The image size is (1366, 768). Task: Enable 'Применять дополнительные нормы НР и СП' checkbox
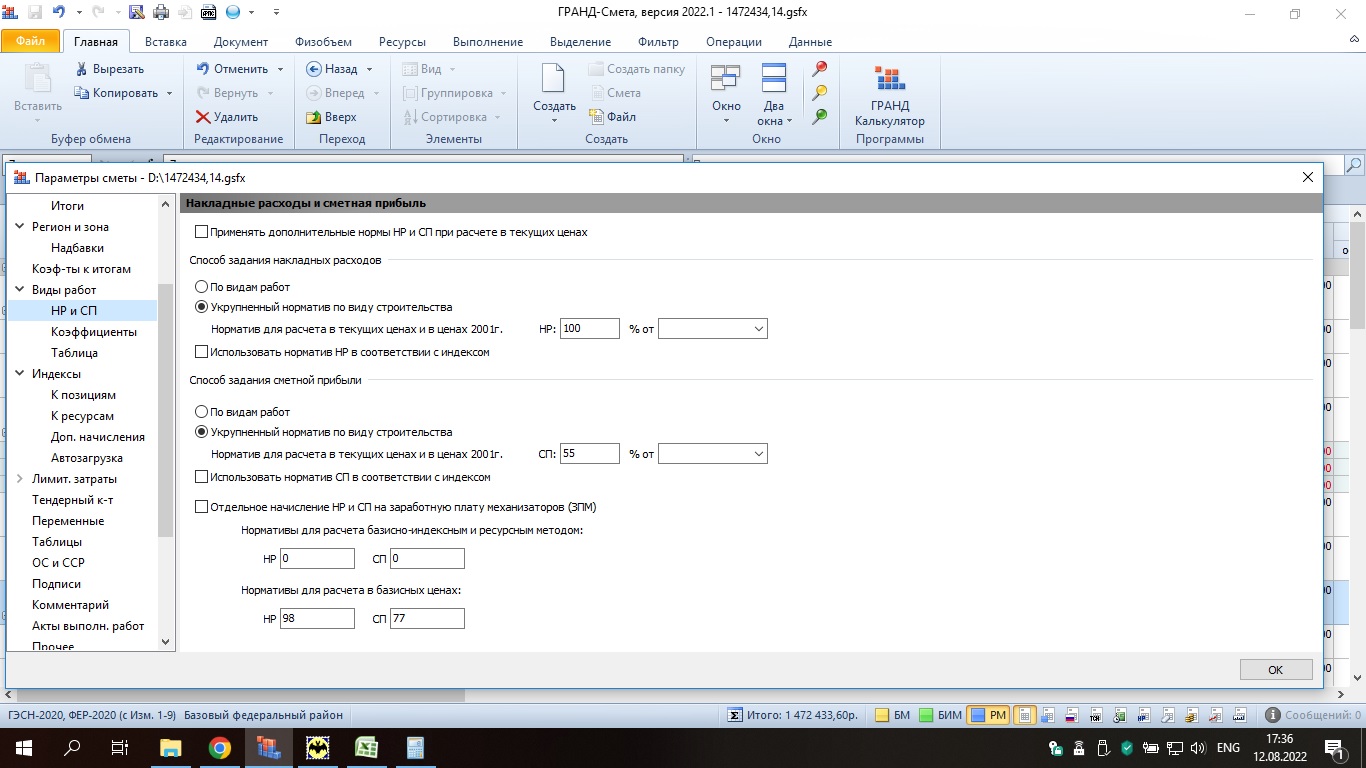coord(202,232)
